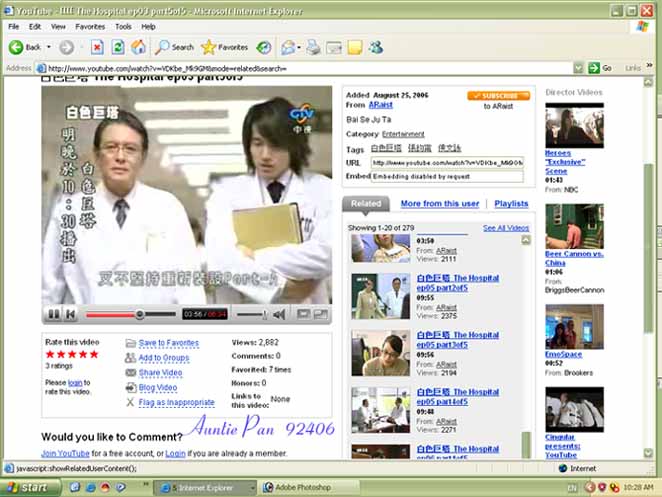Click the Save to Favorites folder icon
The width and height of the screenshot is (662, 497).
coord(130,343)
